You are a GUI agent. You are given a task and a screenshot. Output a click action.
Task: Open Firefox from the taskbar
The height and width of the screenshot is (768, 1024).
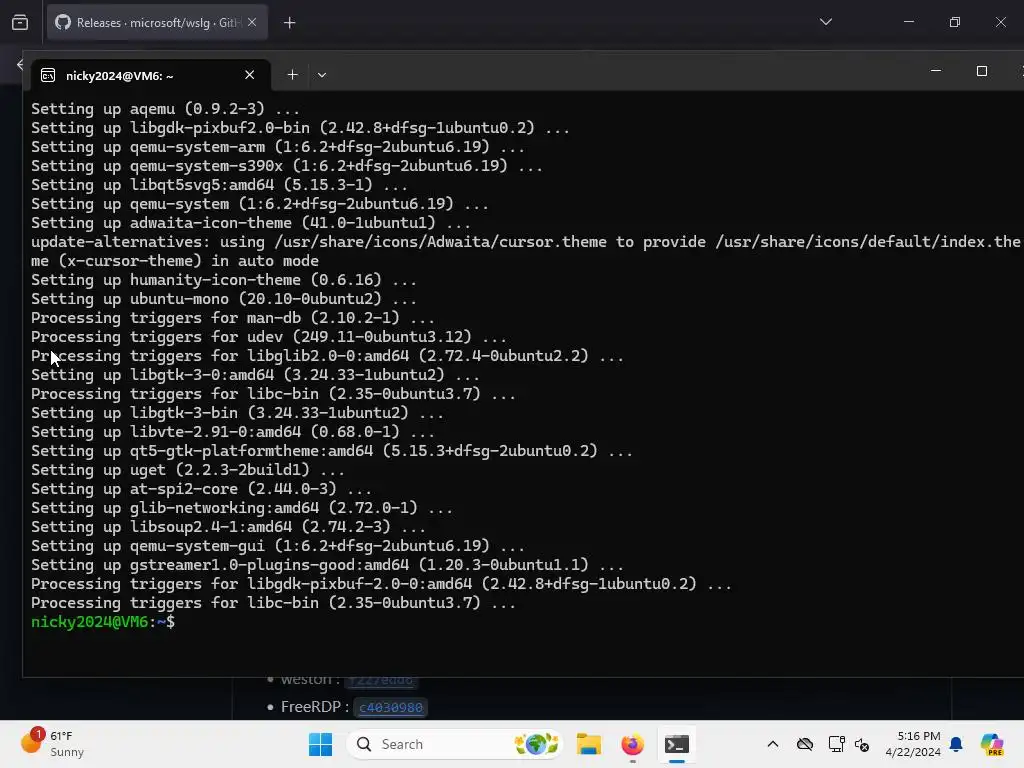632,744
